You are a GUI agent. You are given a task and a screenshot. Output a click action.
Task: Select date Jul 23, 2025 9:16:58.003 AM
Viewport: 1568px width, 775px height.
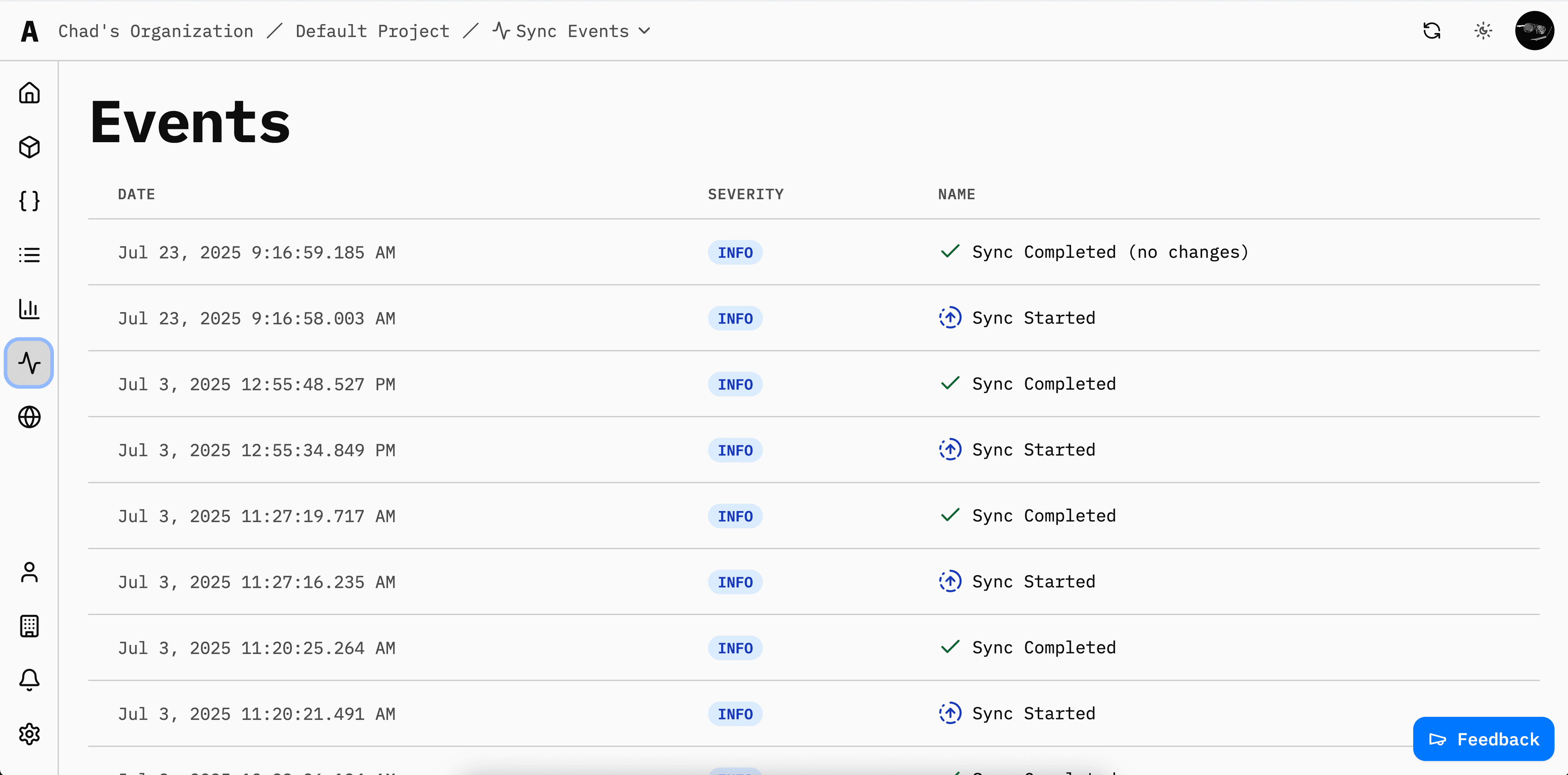point(257,318)
